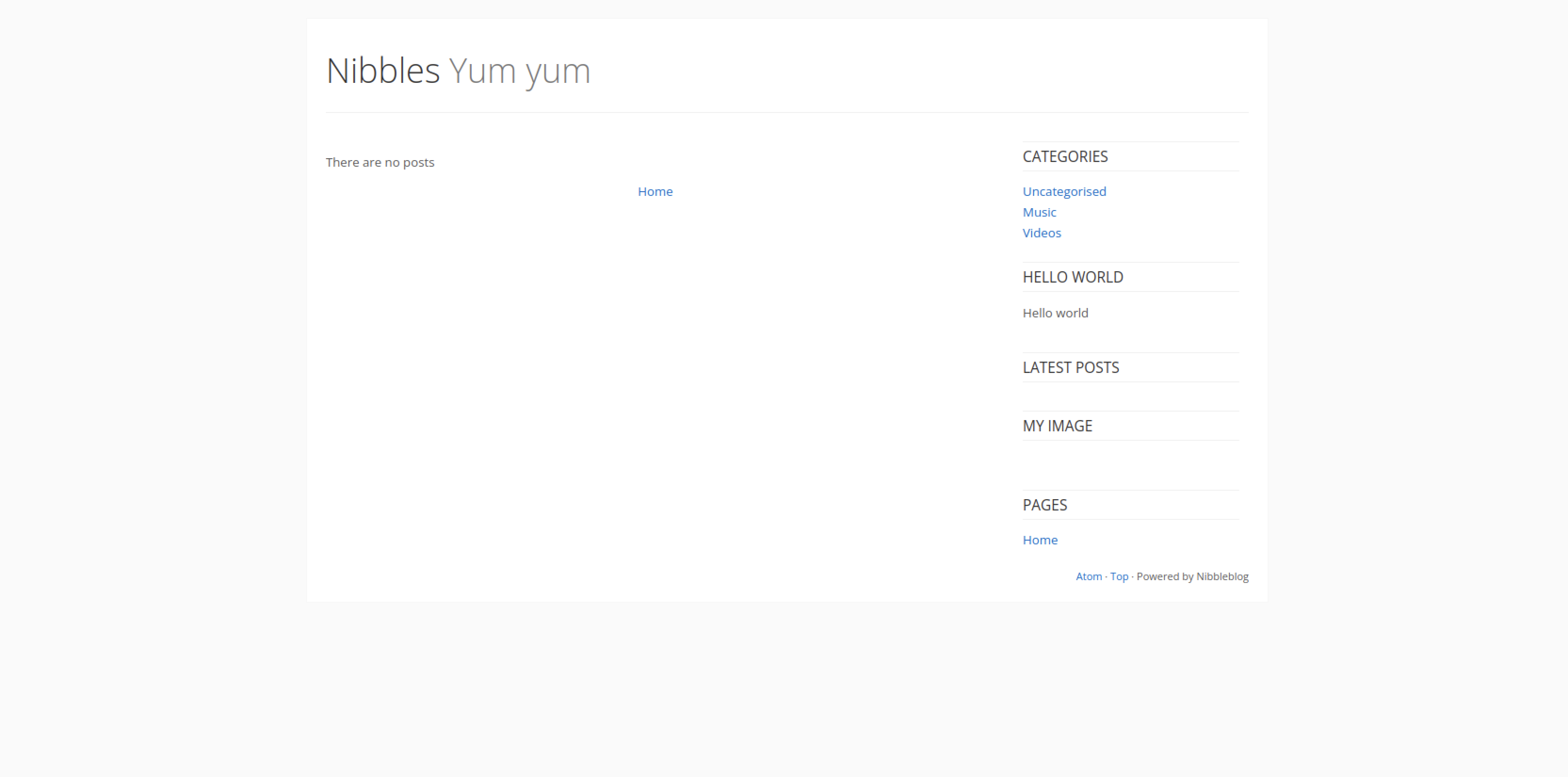Screen dimensions: 1568x777
Task: Click the 'Powered by Nibbleblog' footer text
Action: point(1192,577)
